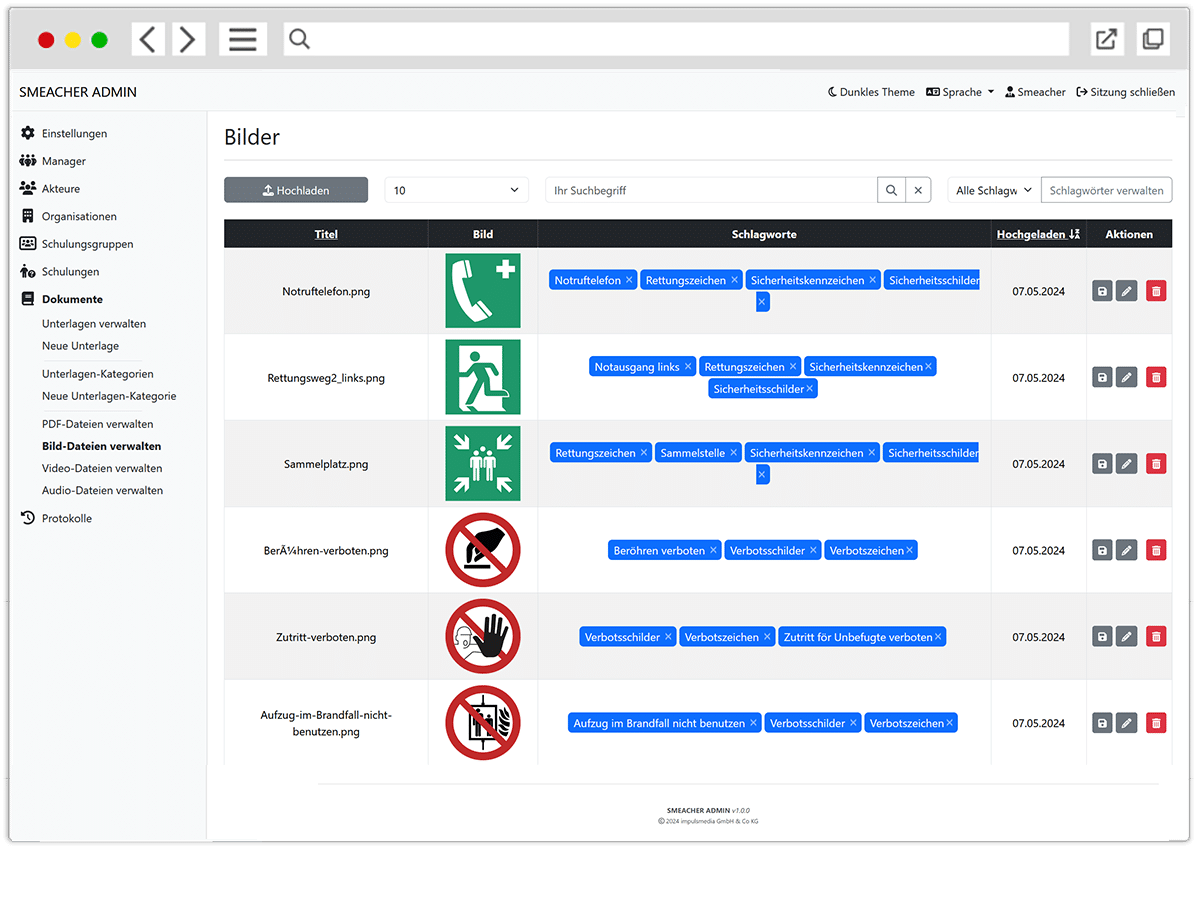The image size is (1200, 900).
Task: Sort table by Hochgeladen column
Action: click(1038, 234)
